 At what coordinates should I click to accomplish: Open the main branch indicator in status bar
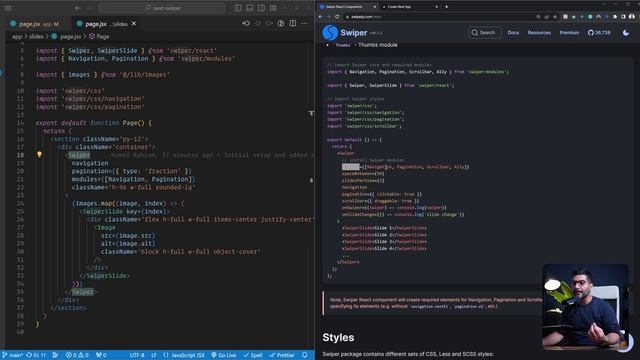pyautogui.click(x=12, y=355)
